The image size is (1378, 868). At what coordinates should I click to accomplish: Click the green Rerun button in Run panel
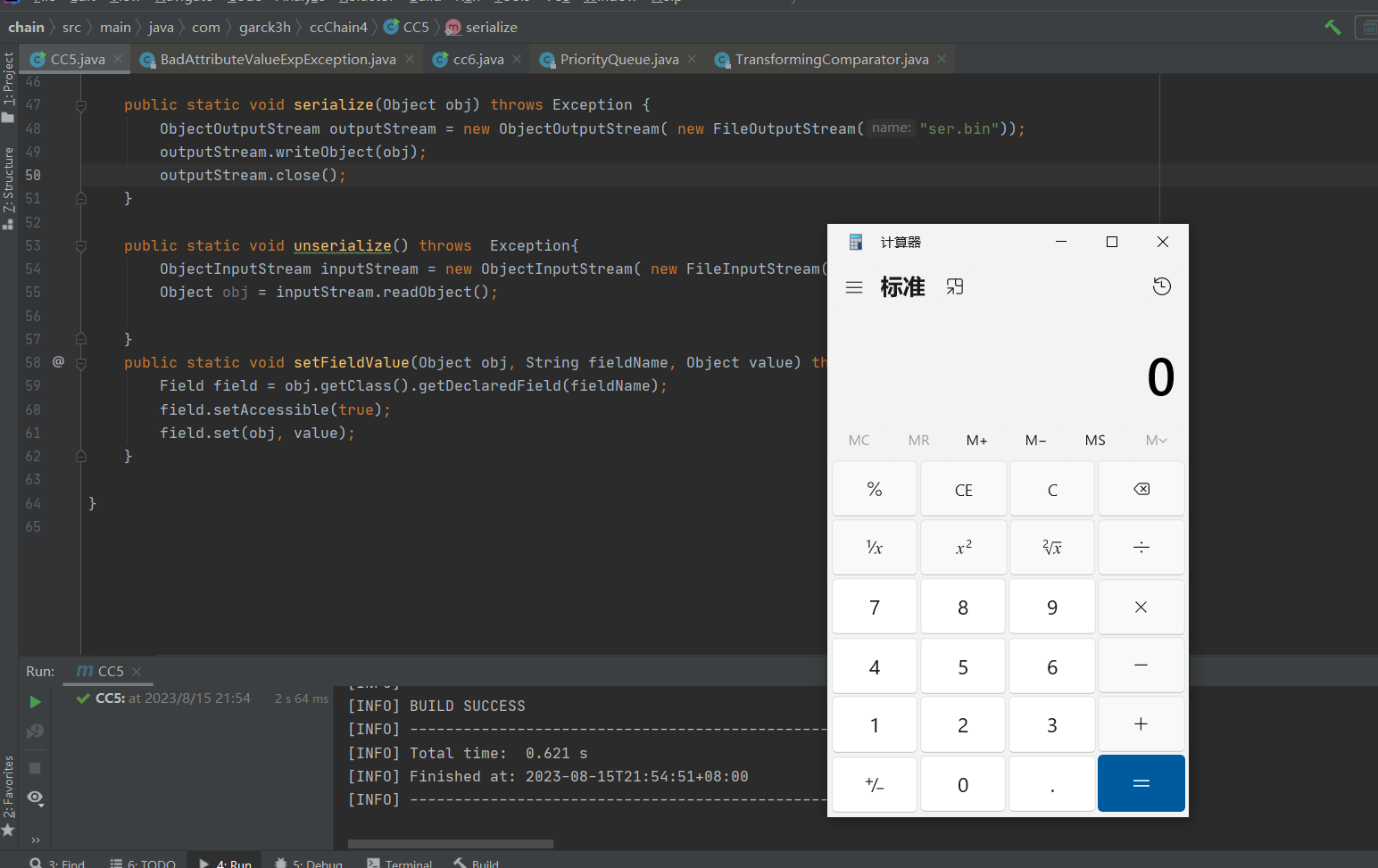[x=35, y=702]
